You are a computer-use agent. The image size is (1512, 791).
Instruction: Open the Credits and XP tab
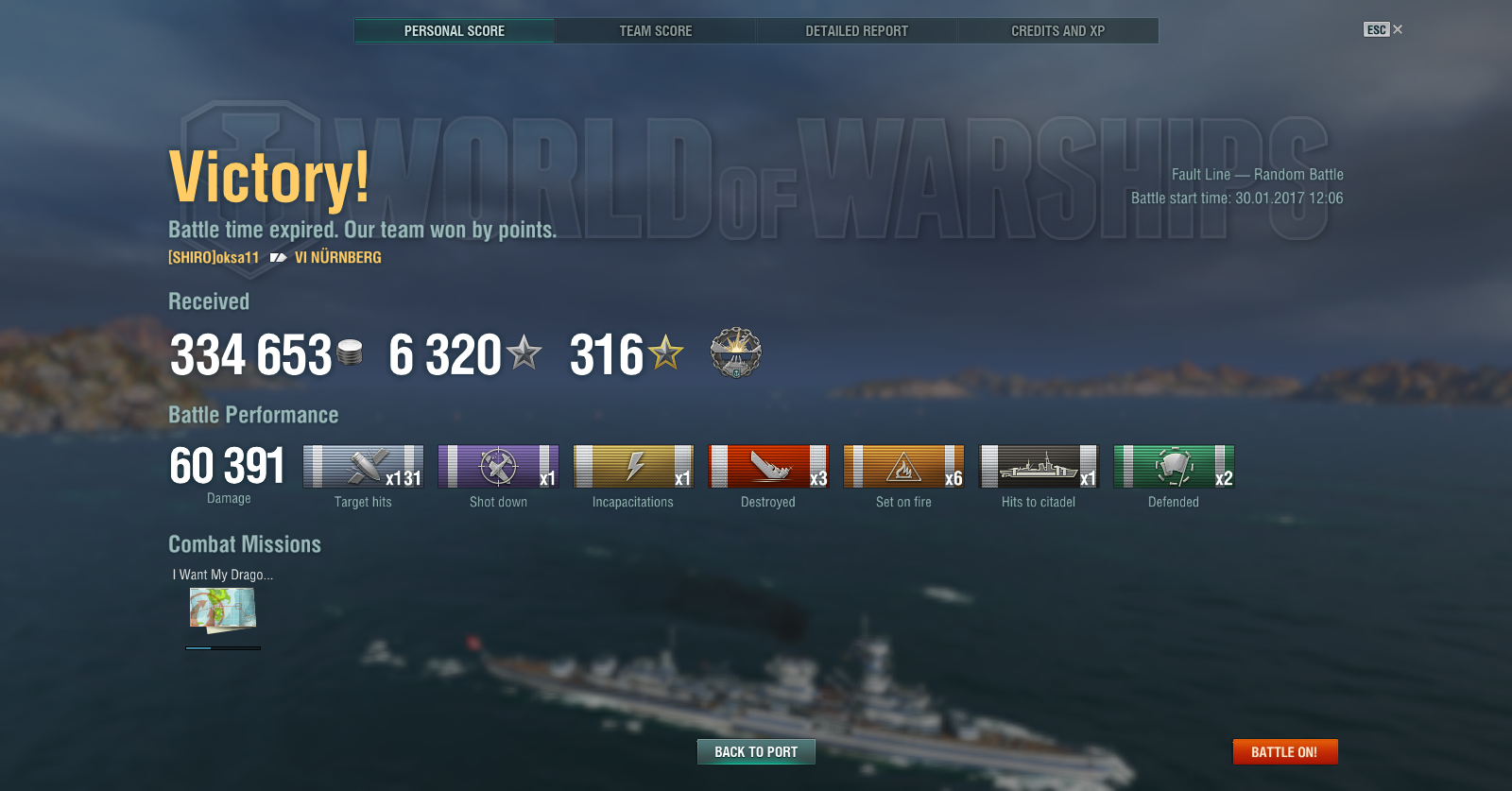pyautogui.click(x=1058, y=31)
